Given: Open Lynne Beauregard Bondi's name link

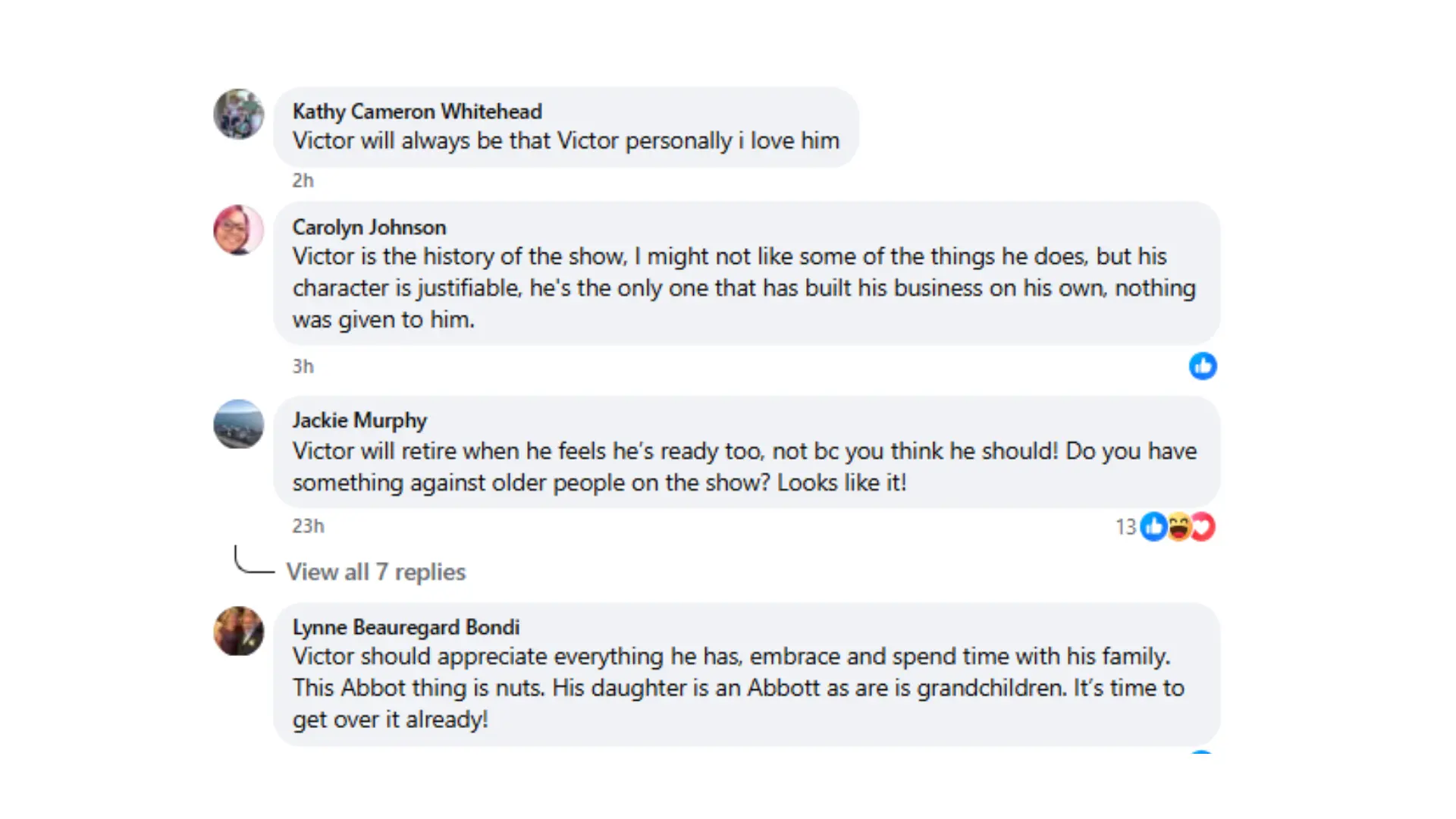Looking at the screenshot, I should [x=406, y=627].
